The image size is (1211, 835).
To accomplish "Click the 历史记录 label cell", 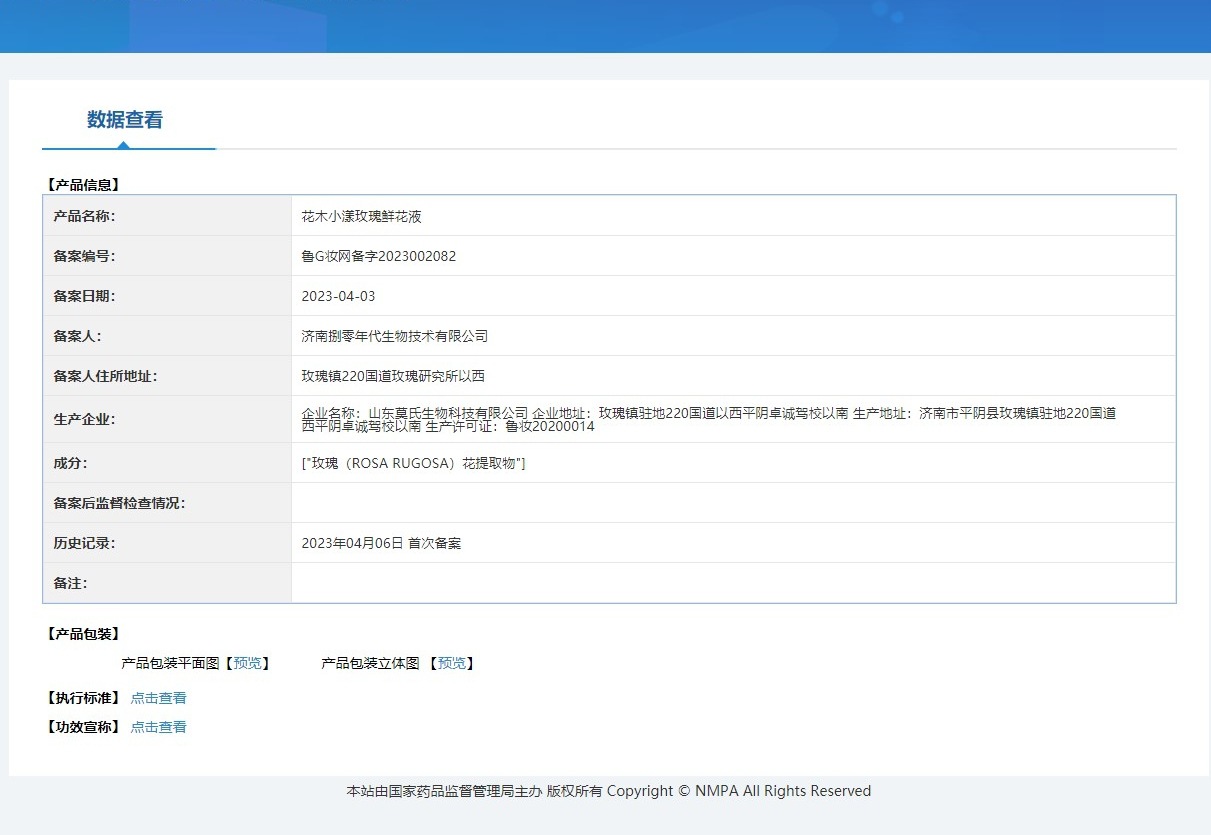I will coord(167,543).
